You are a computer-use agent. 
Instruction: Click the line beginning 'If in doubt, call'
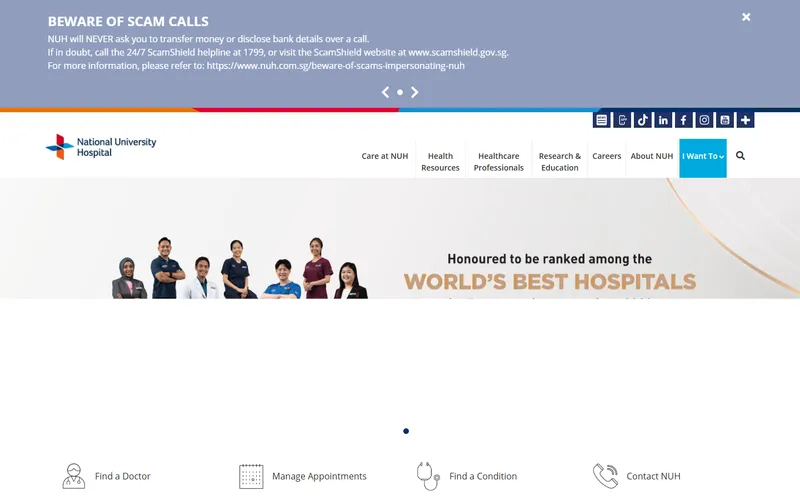tap(278, 52)
